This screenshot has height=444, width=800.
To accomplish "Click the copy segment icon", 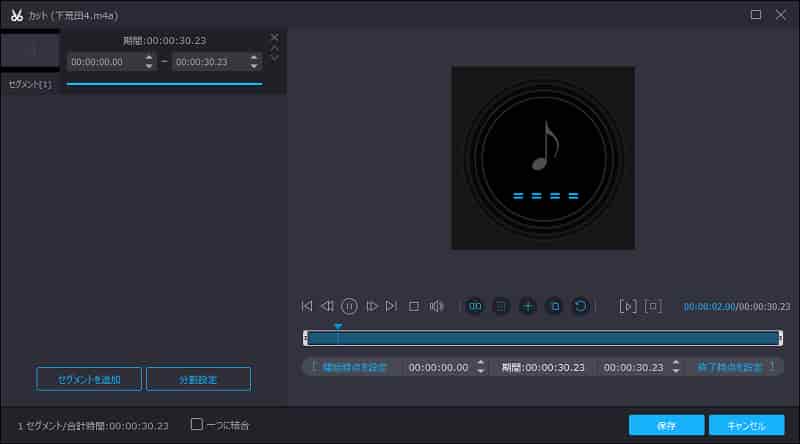I will coord(554,306).
